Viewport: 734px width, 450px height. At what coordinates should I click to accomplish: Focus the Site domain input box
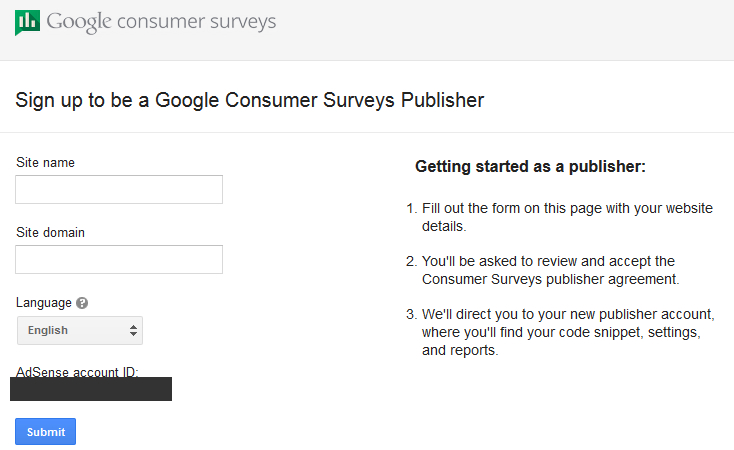point(119,260)
